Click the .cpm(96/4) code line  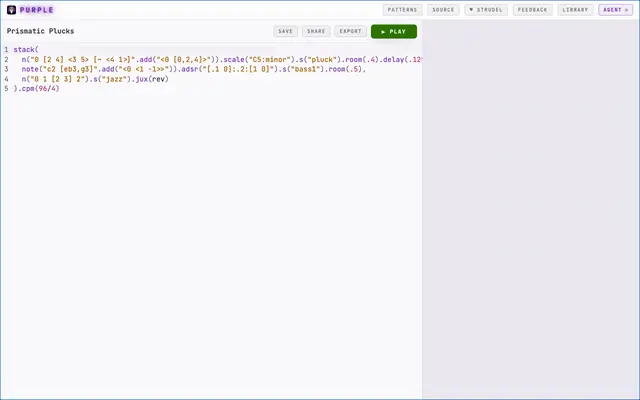point(37,89)
